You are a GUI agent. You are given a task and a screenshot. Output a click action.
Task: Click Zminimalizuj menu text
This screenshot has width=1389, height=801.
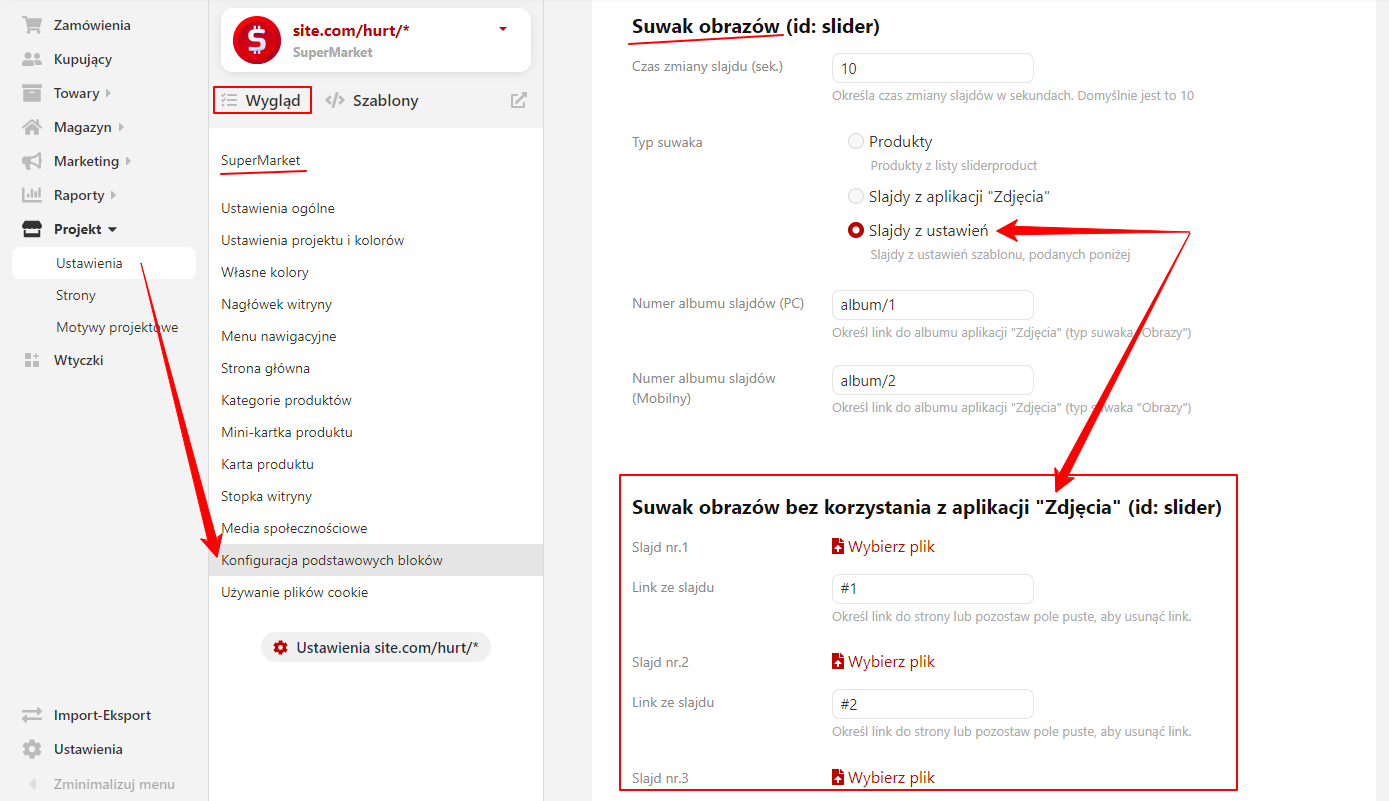pyautogui.click(x=114, y=784)
